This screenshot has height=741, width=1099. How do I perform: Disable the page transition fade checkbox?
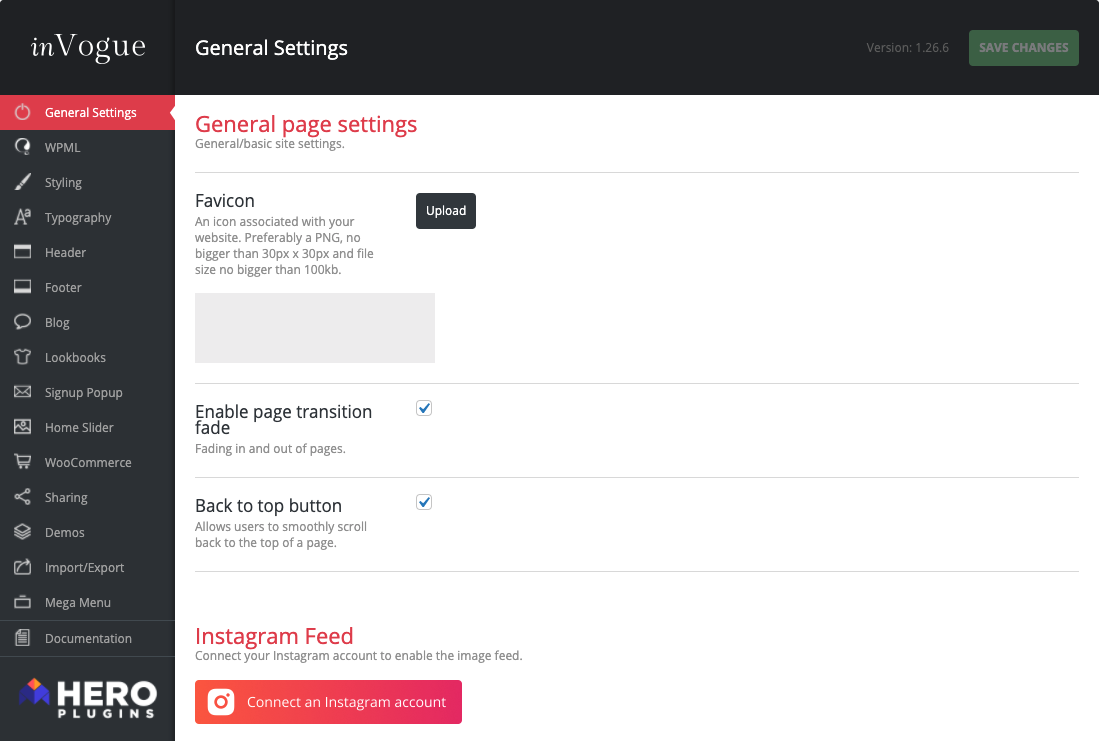(x=424, y=408)
